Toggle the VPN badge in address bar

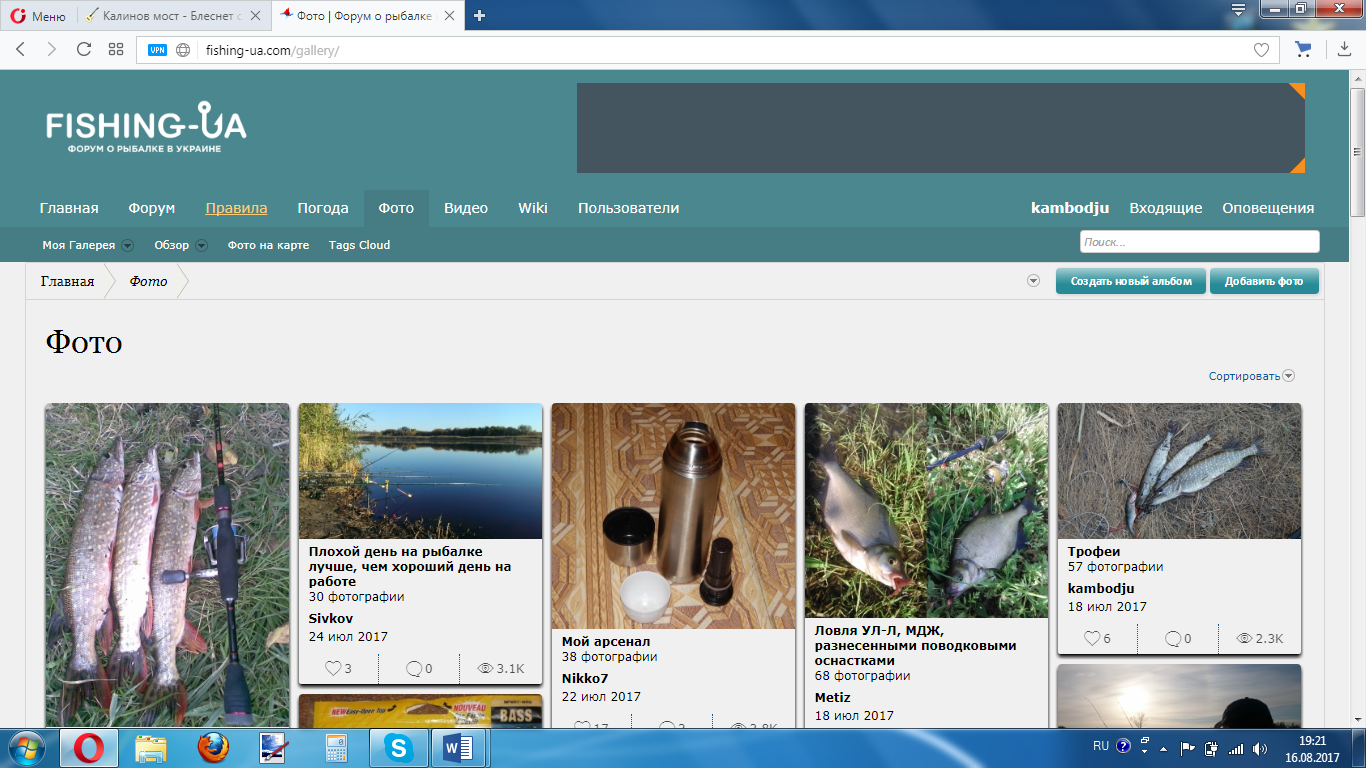click(x=157, y=50)
